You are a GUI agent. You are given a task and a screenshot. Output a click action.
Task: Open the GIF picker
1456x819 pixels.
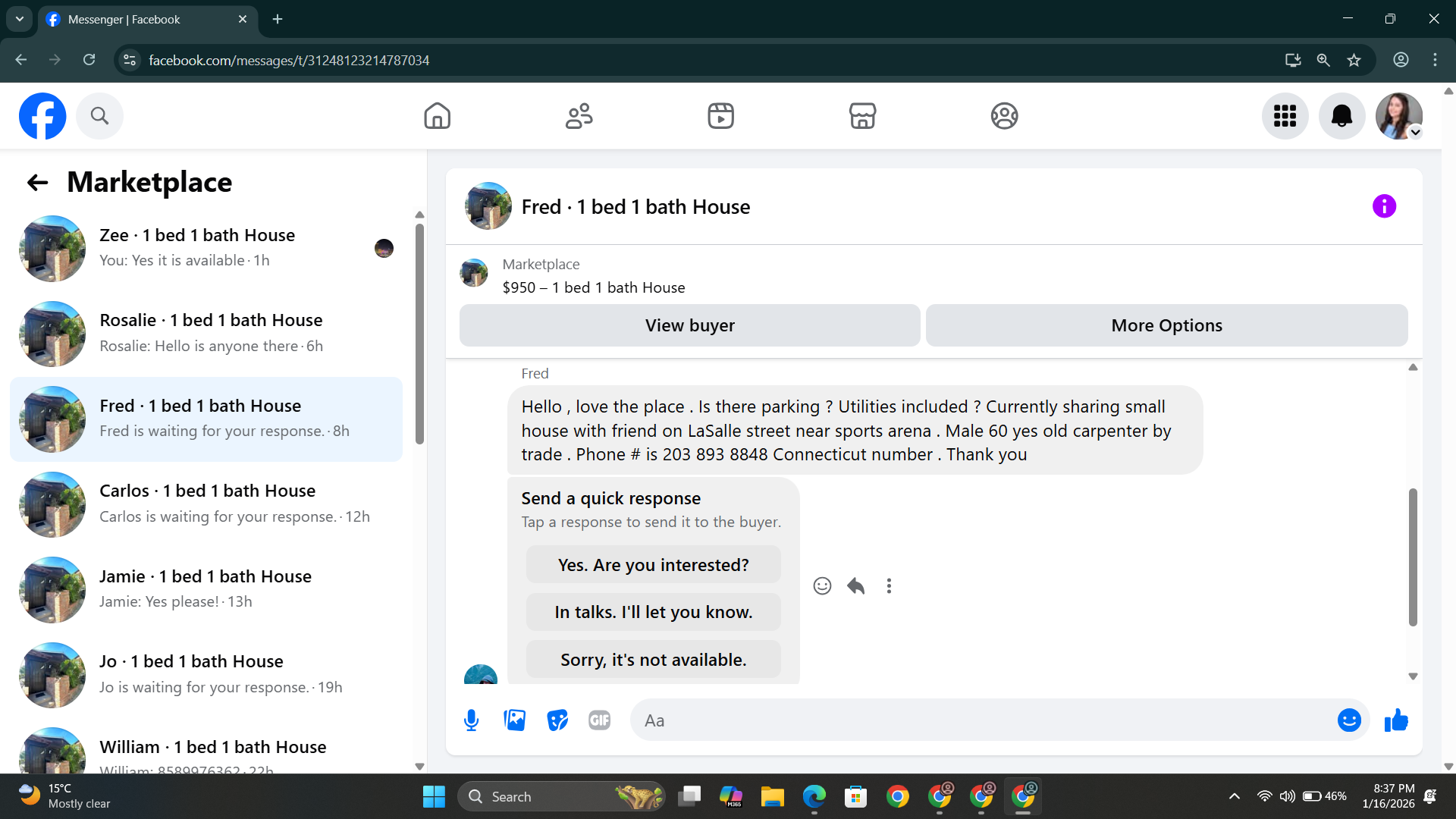[599, 720]
